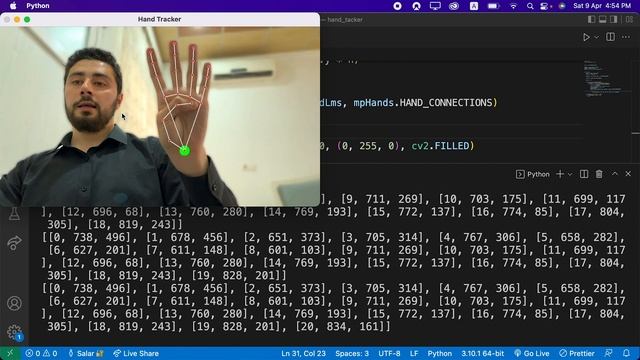The image size is (640, 360).
Task: Open the Accounts icon
Action: (14, 303)
